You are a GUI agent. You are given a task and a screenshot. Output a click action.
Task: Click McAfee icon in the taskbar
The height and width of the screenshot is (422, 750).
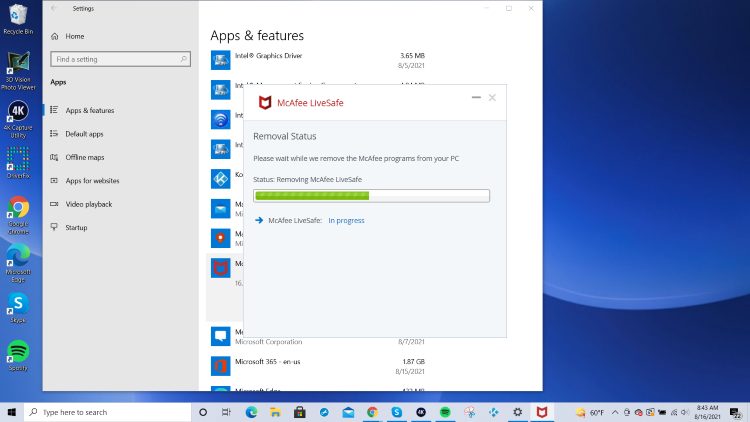[x=541, y=412]
